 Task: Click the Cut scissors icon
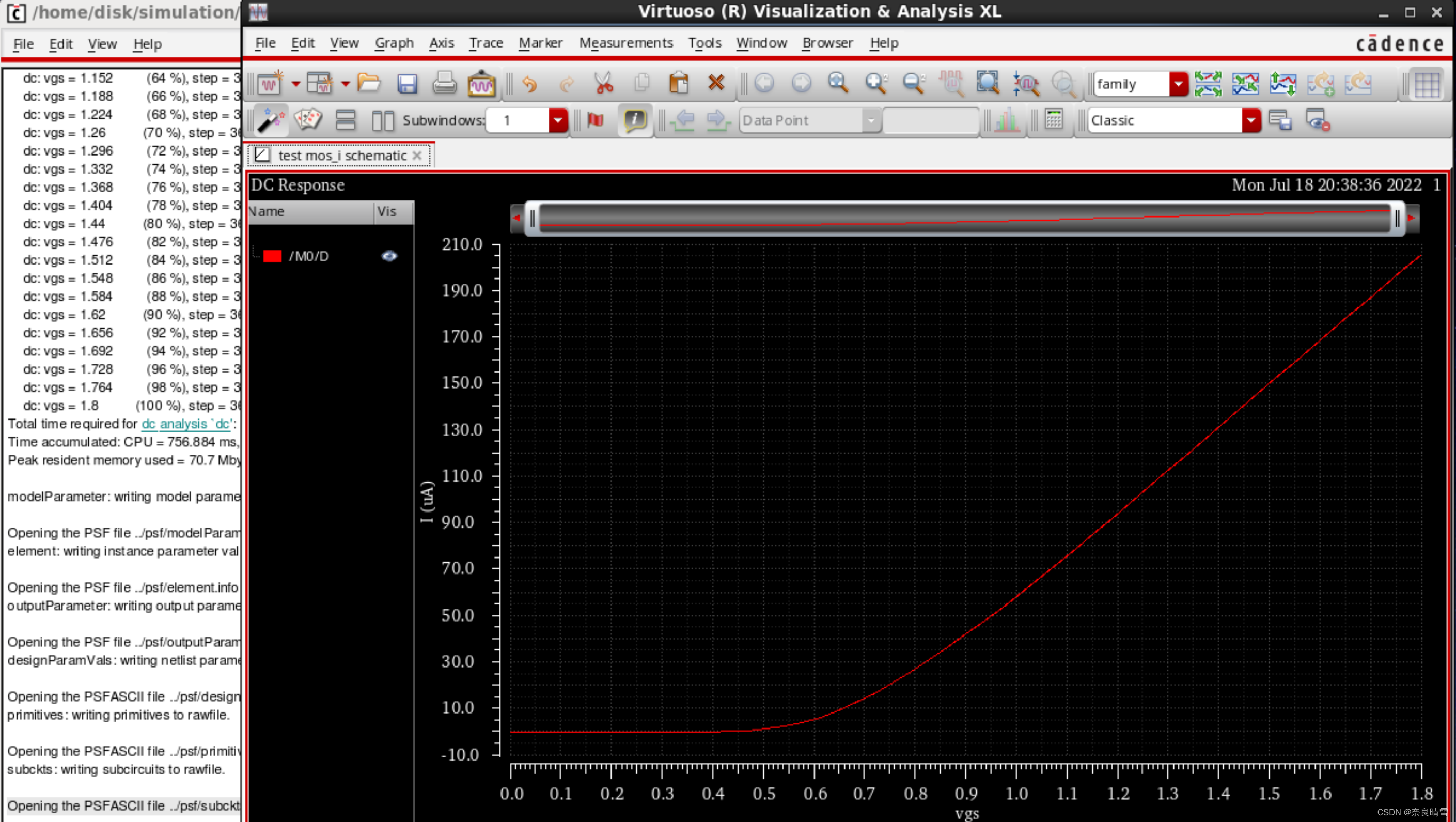604,84
